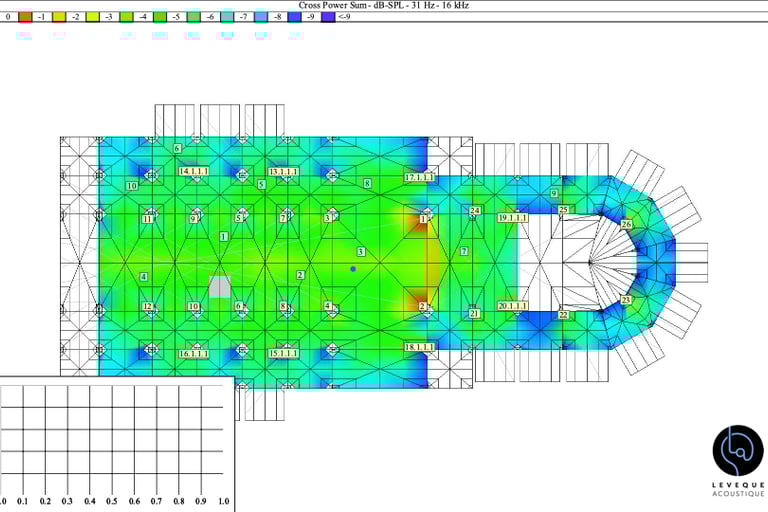Click yellow speaker marker 1 in red zone

coord(423,219)
